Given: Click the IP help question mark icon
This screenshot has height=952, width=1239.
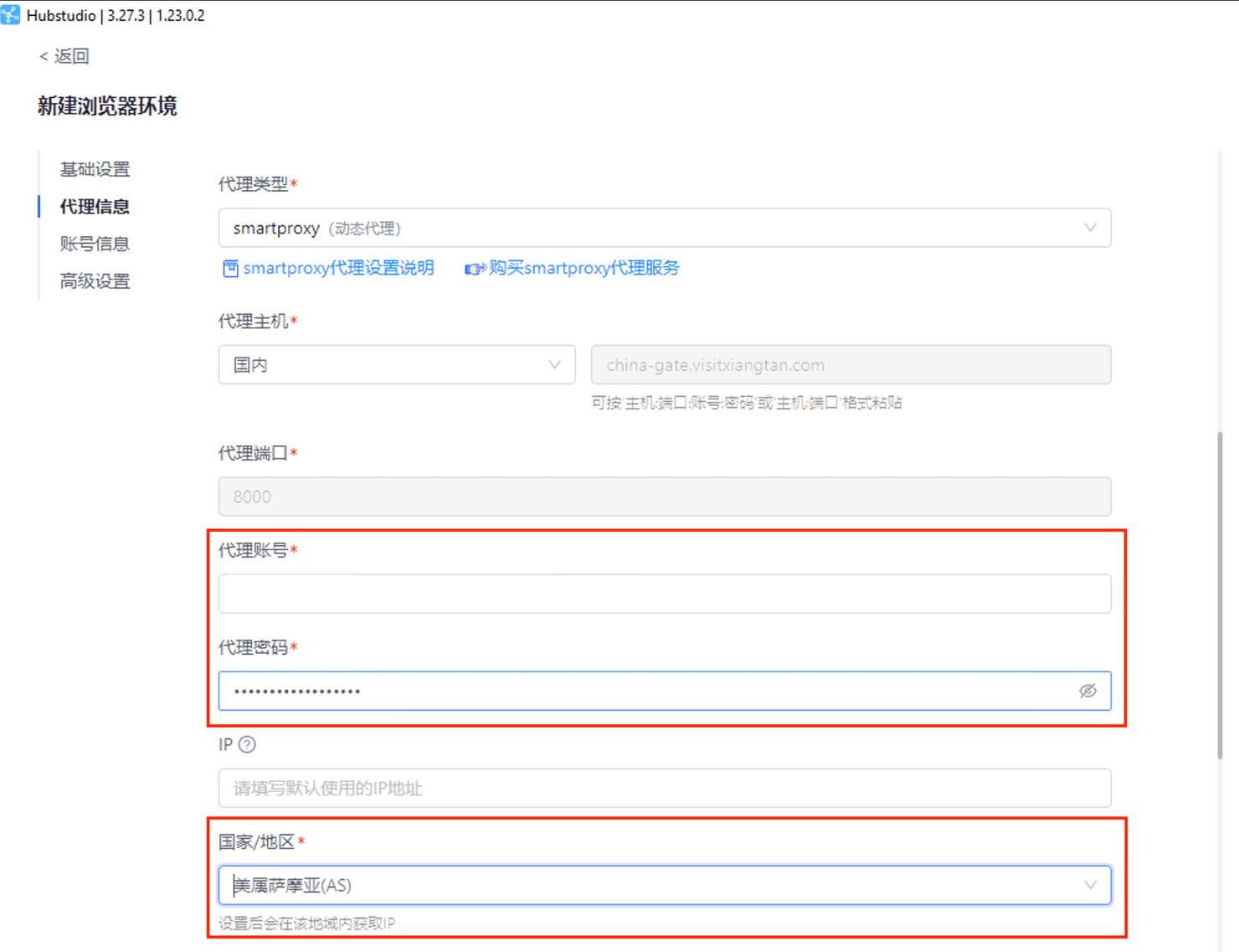Looking at the screenshot, I should [x=247, y=744].
